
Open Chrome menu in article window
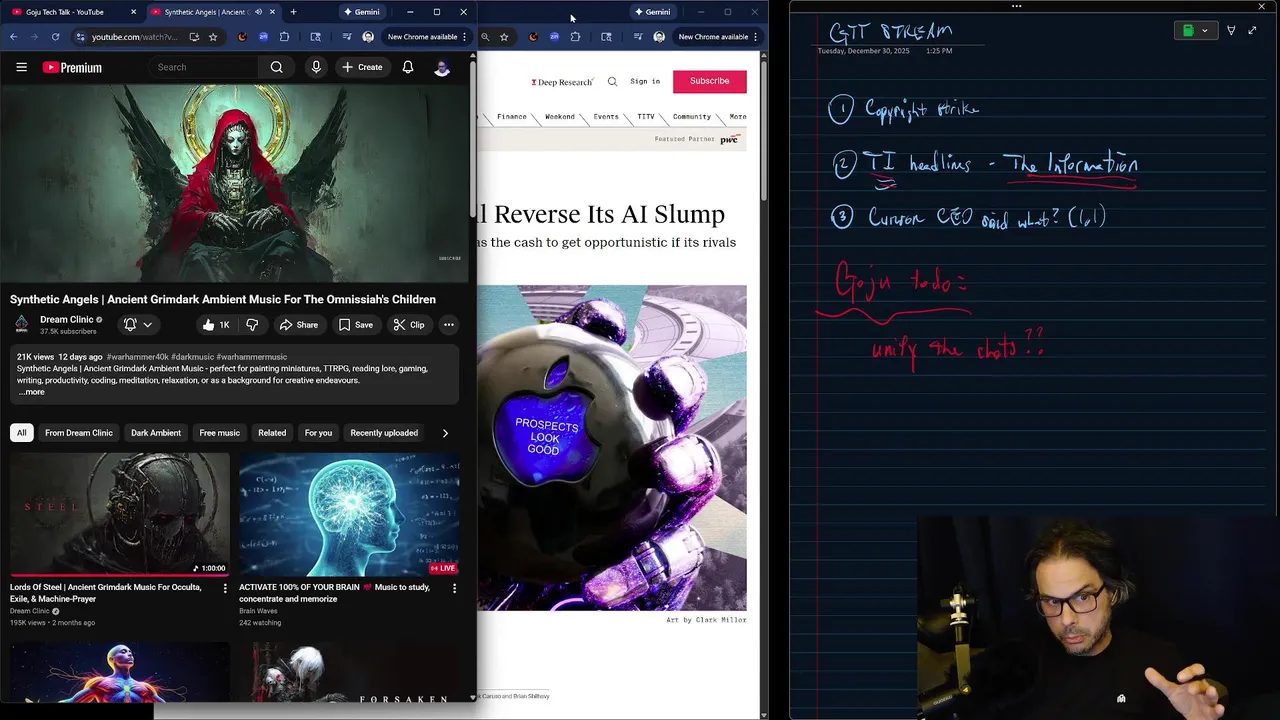(x=755, y=37)
